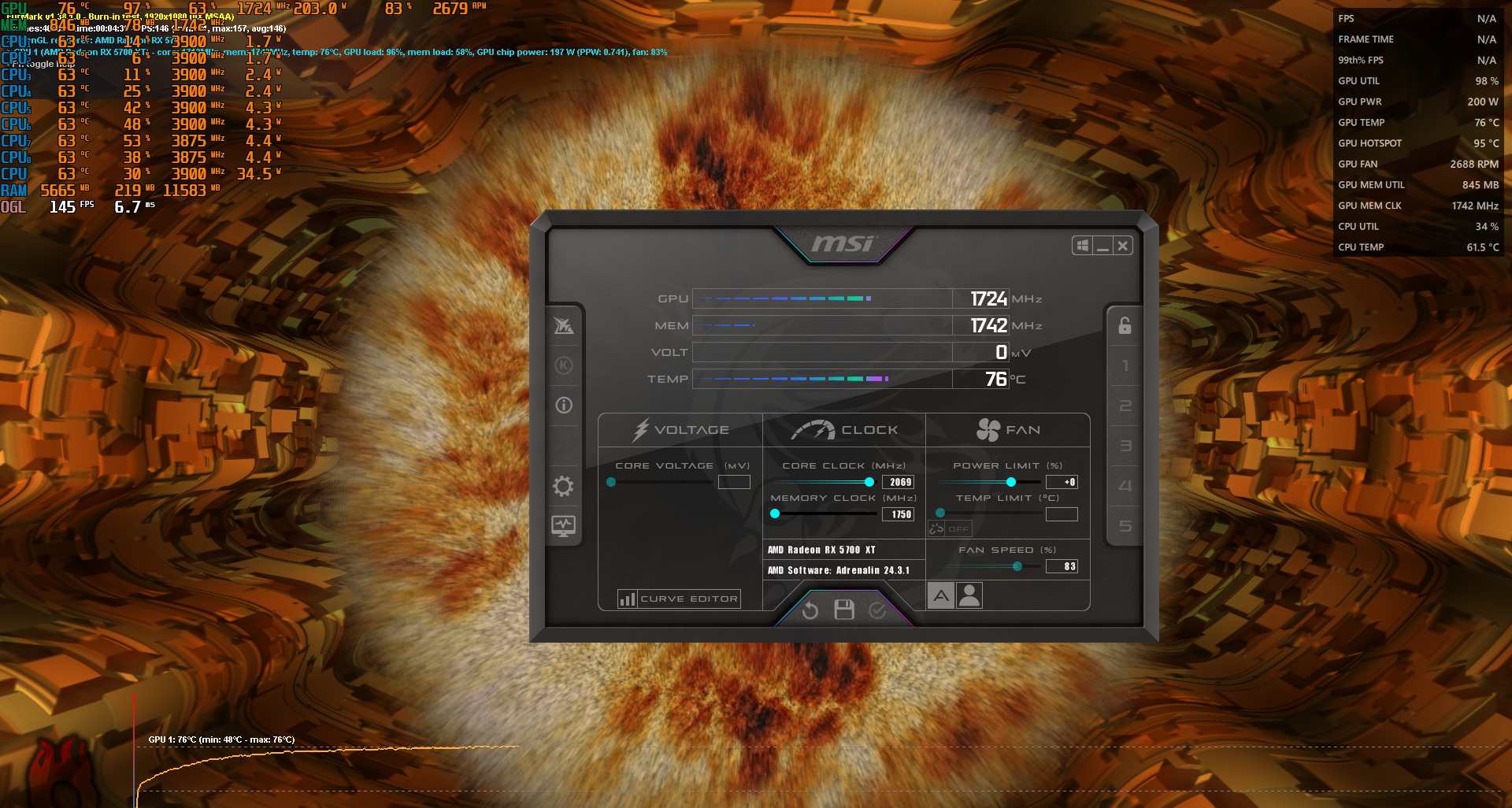Focus the Memory Clock field showing 1750
The image size is (1512, 808).
click(x=898, y=514)
